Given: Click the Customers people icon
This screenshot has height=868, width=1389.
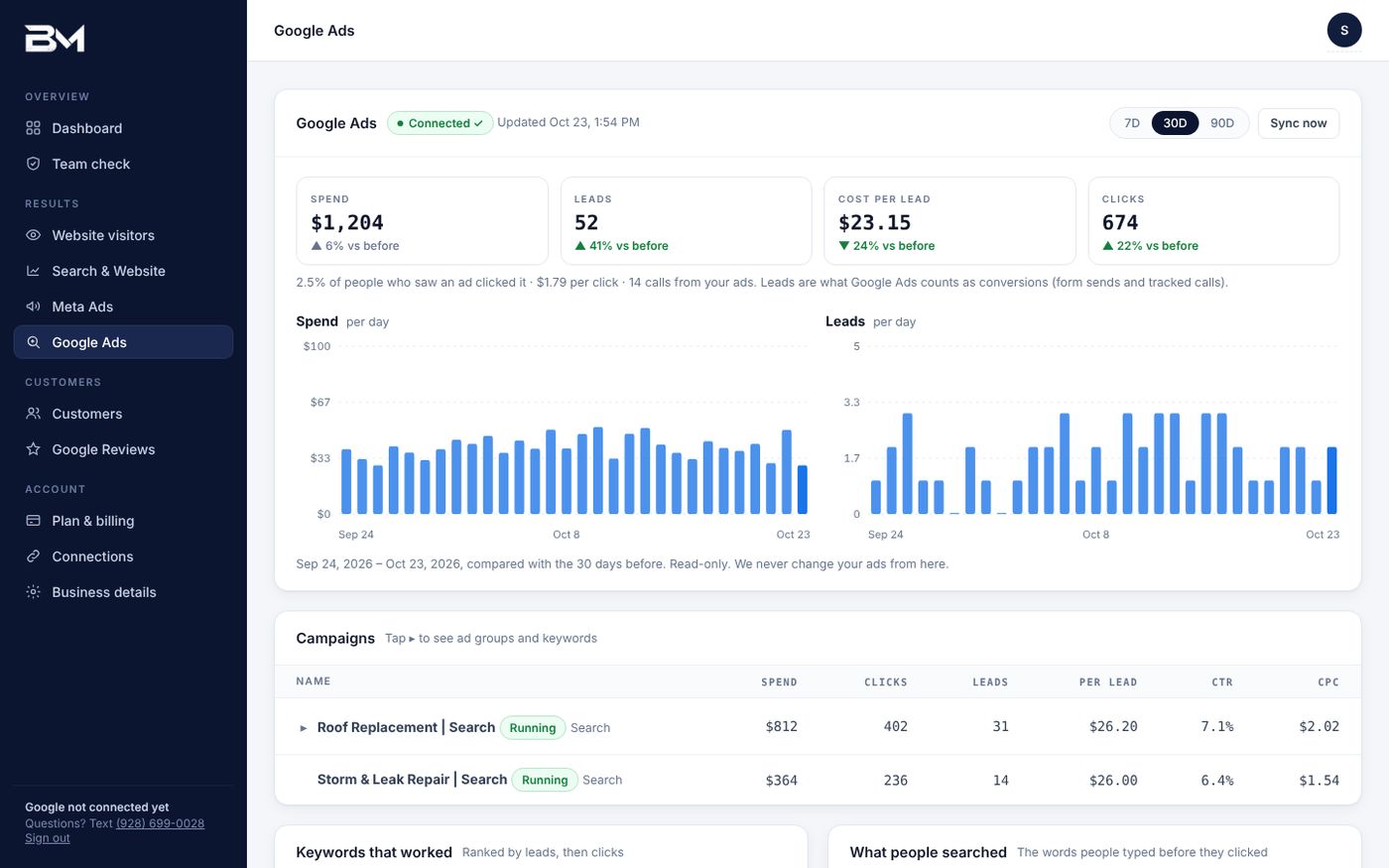Looking at the screenshot, I should 33,414.
